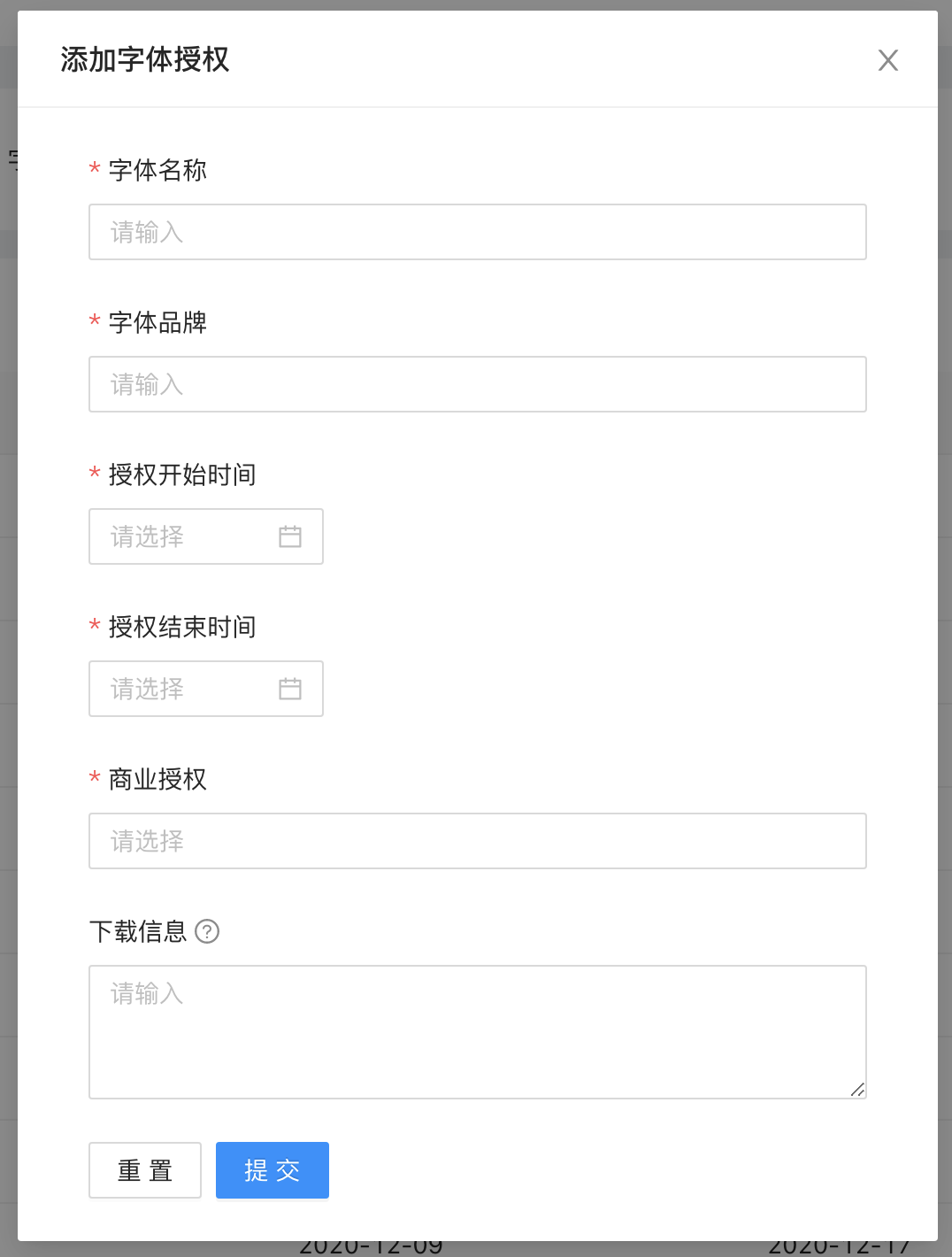Click inside the 下载信息 text area
This screenshot has height=1257, width=952.
pos(477,1032)
